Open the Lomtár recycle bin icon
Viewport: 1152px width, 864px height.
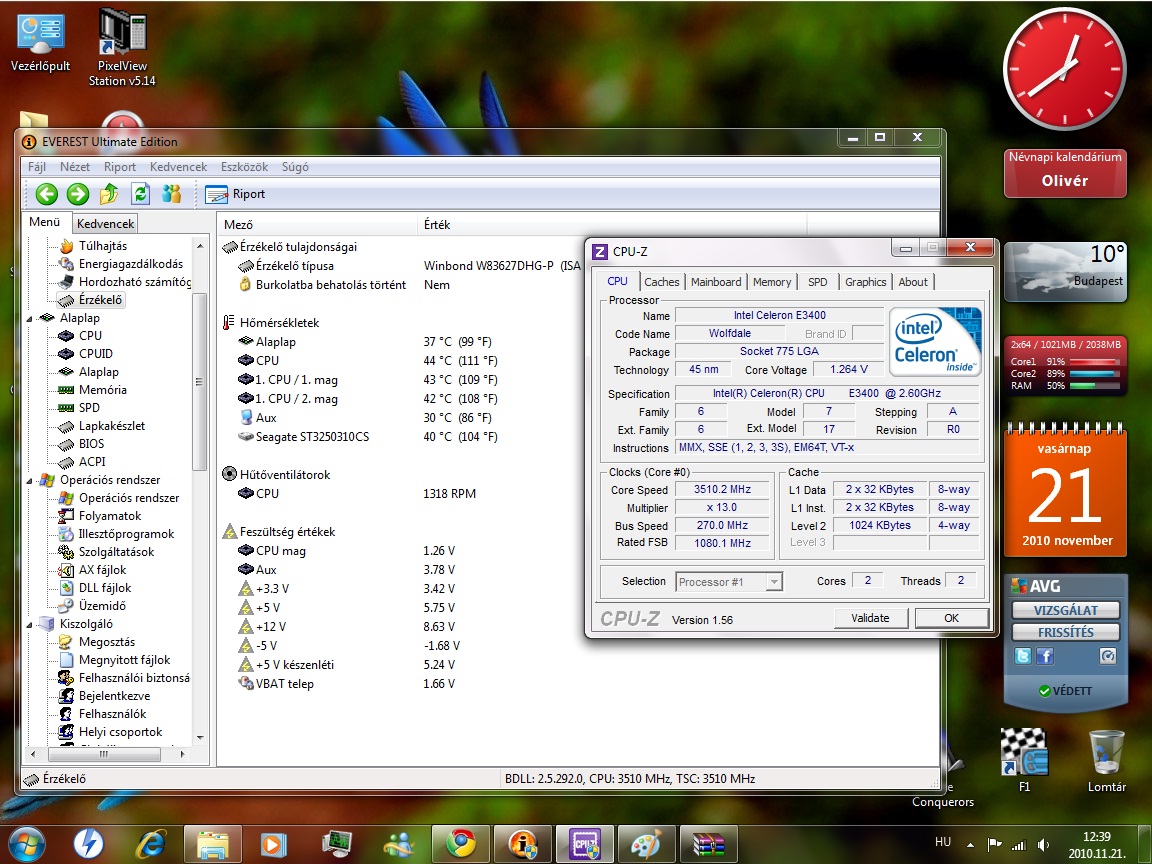(1106, 760)
